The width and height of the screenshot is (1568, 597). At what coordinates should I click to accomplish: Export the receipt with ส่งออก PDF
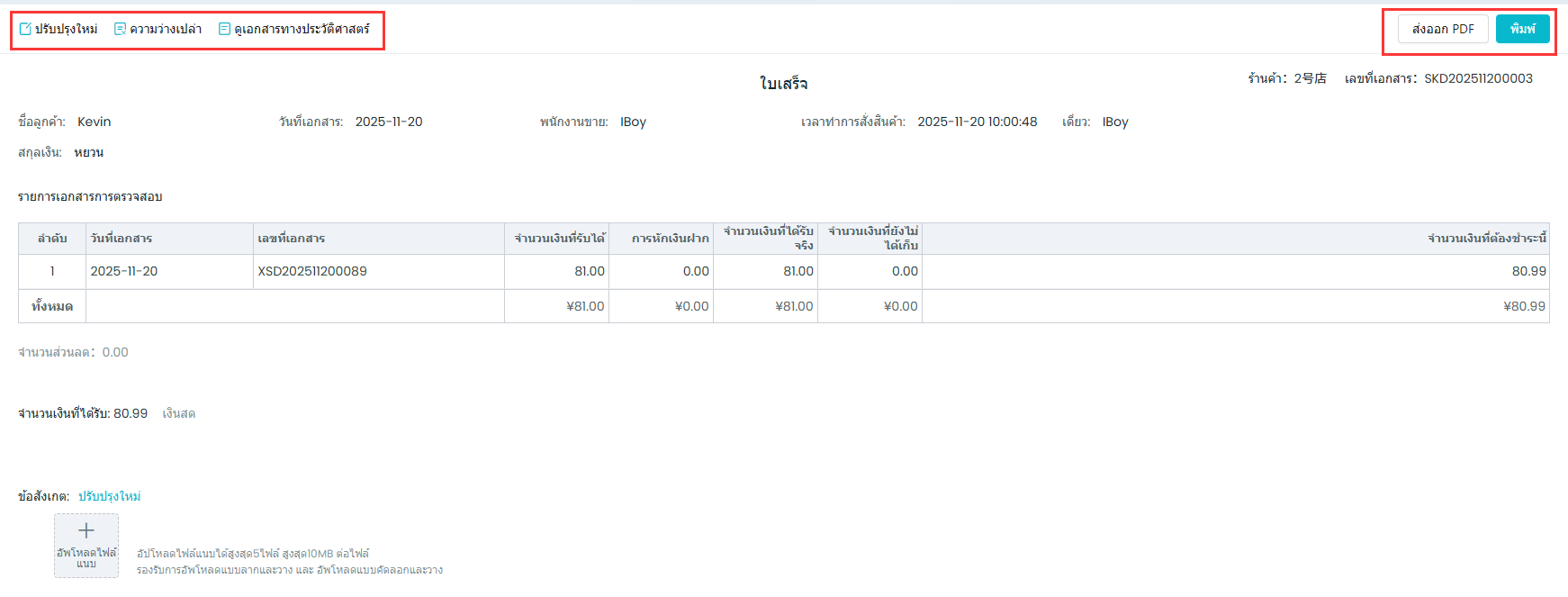click(1442, 29)
